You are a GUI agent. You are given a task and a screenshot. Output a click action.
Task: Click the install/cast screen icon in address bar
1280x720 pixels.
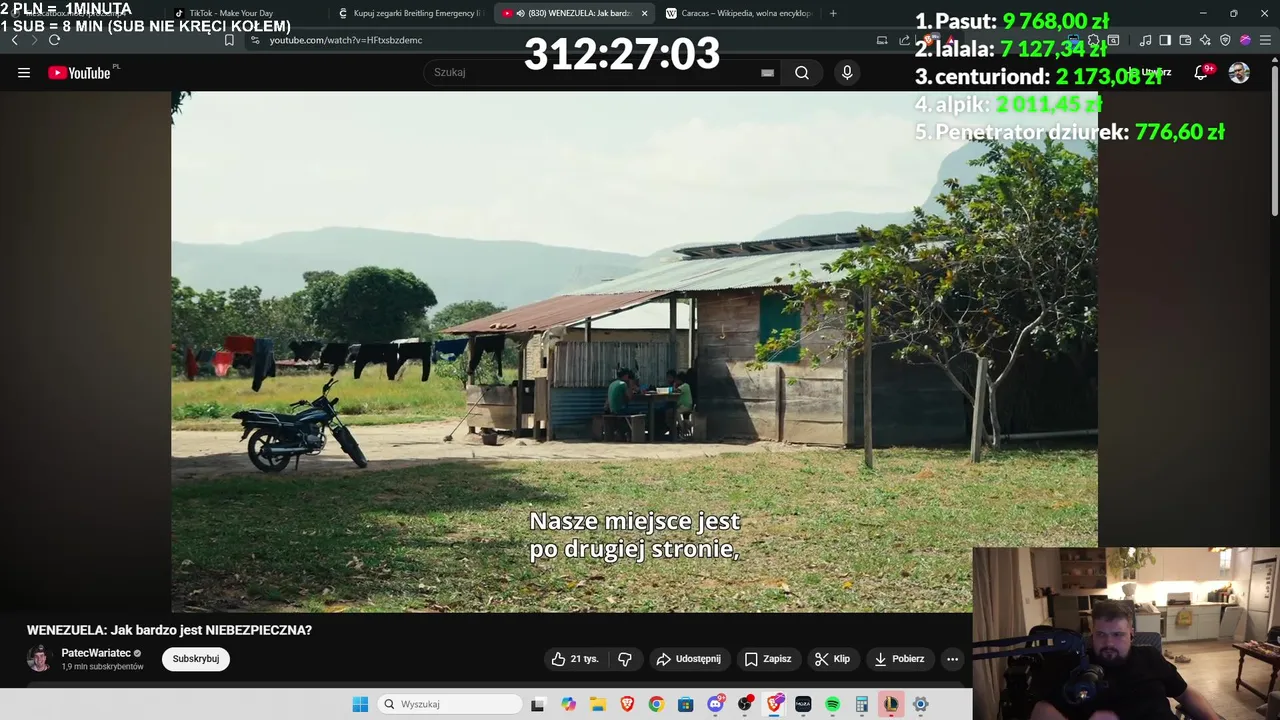(x=882, y=40)
